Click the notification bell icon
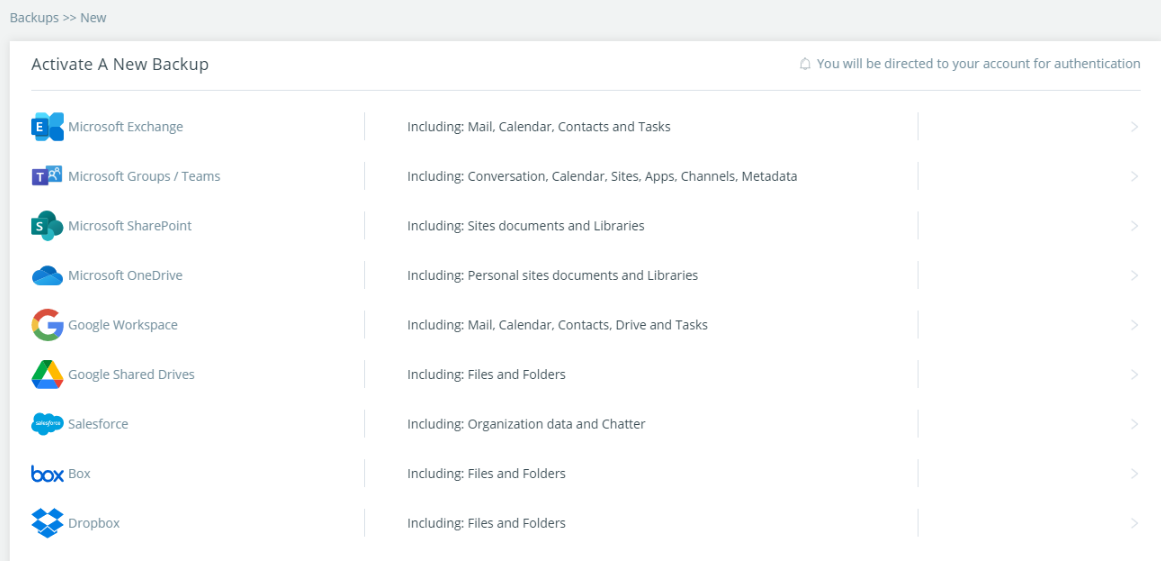 [x=806, y=64]
